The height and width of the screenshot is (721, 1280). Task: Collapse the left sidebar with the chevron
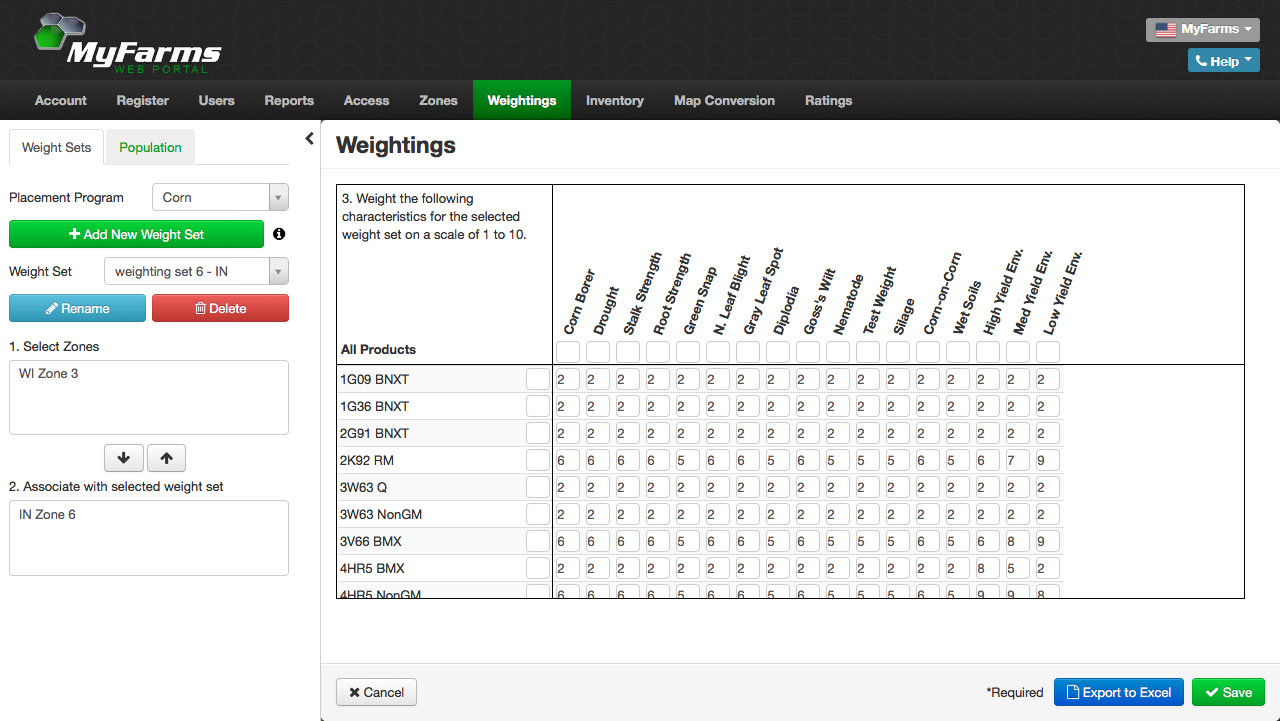309,139
